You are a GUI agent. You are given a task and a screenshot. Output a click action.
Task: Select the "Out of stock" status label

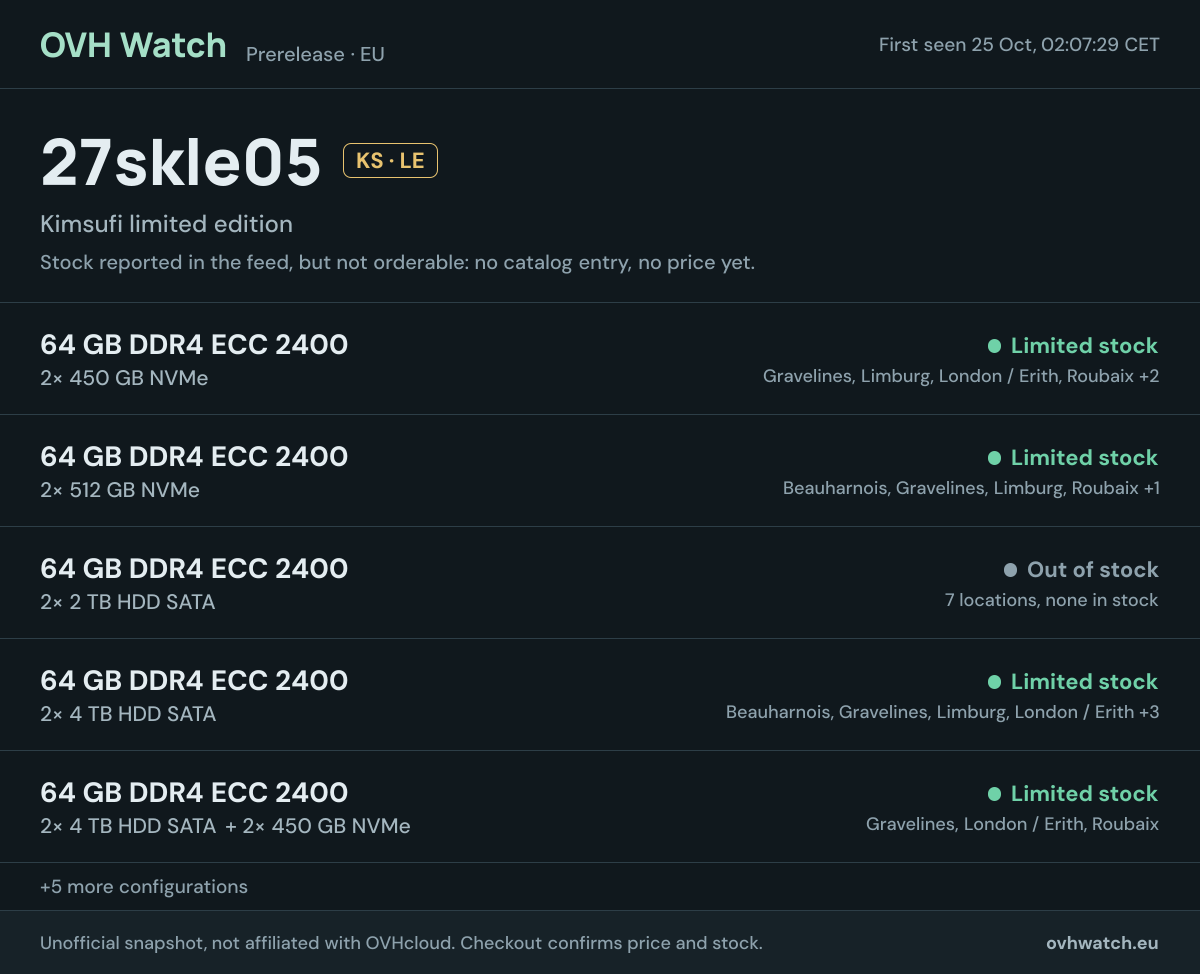pos(1081,570)
